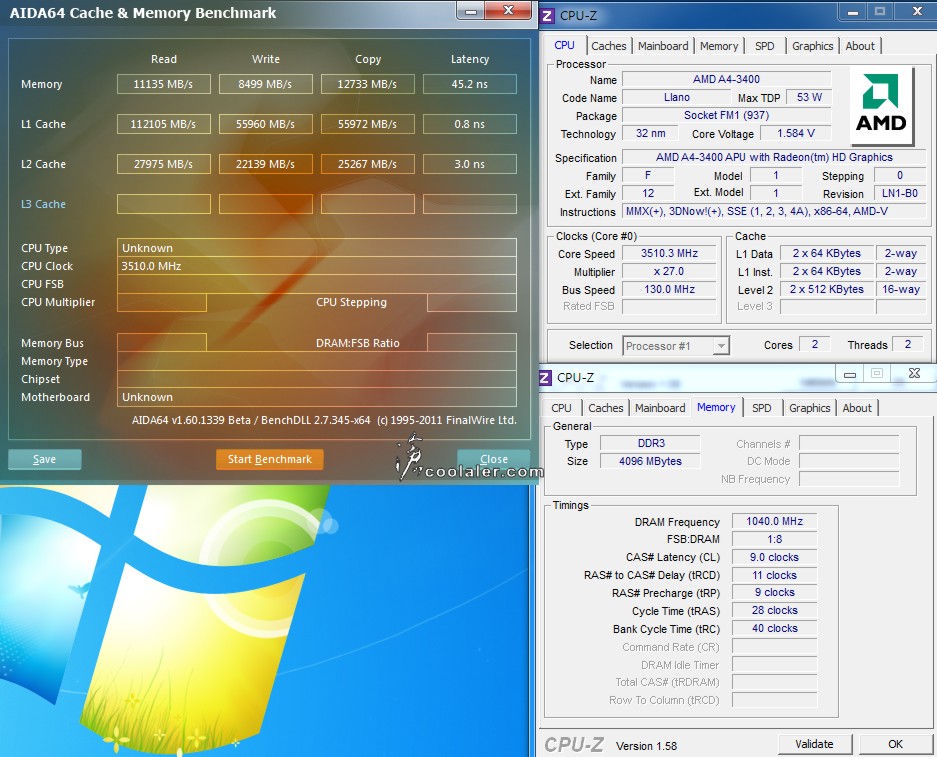Go to About tab in upper CPU-Z window

click(x=860, y=46)
